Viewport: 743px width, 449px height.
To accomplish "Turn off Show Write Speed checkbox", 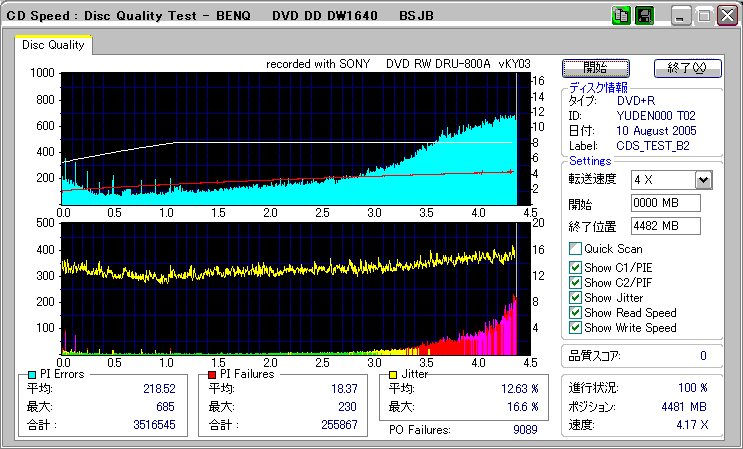I will point(574,327).
